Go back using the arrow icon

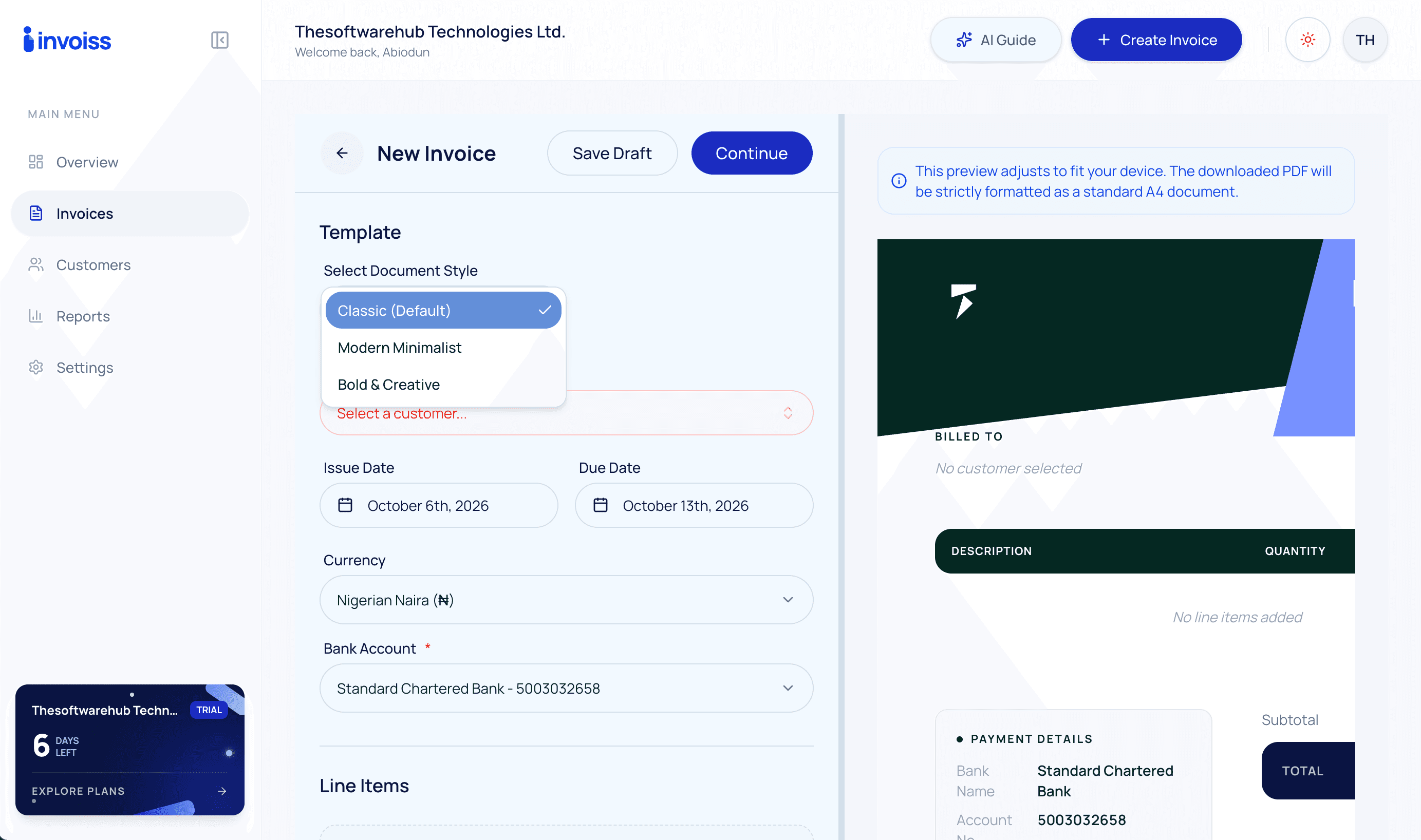coord(342,153)
